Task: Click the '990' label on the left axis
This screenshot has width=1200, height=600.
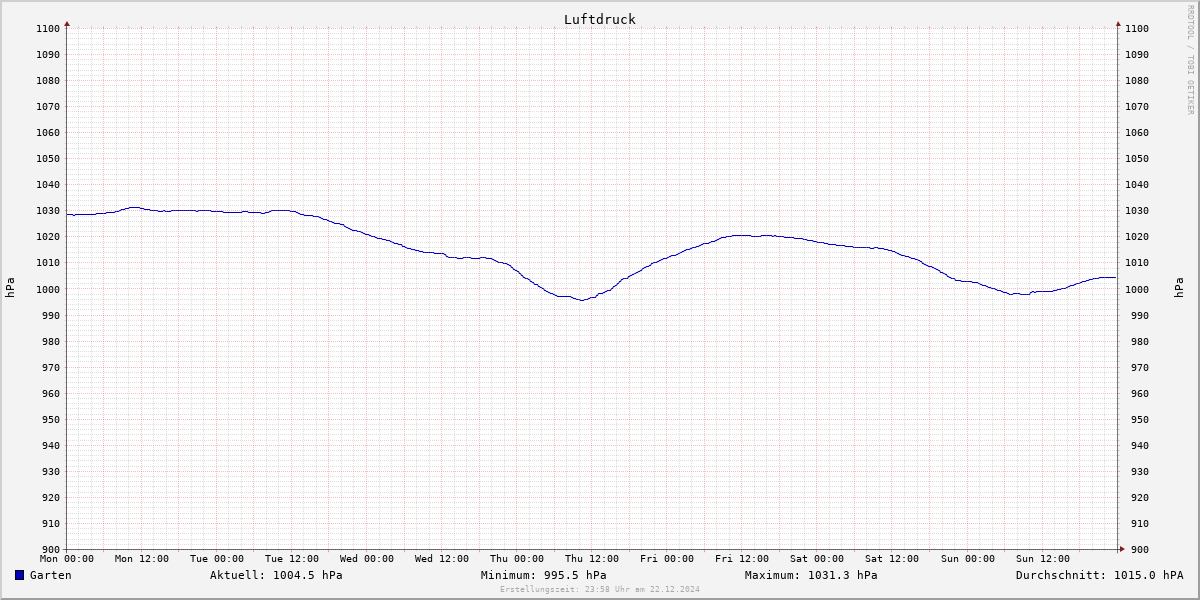Action: coord(52,315)
